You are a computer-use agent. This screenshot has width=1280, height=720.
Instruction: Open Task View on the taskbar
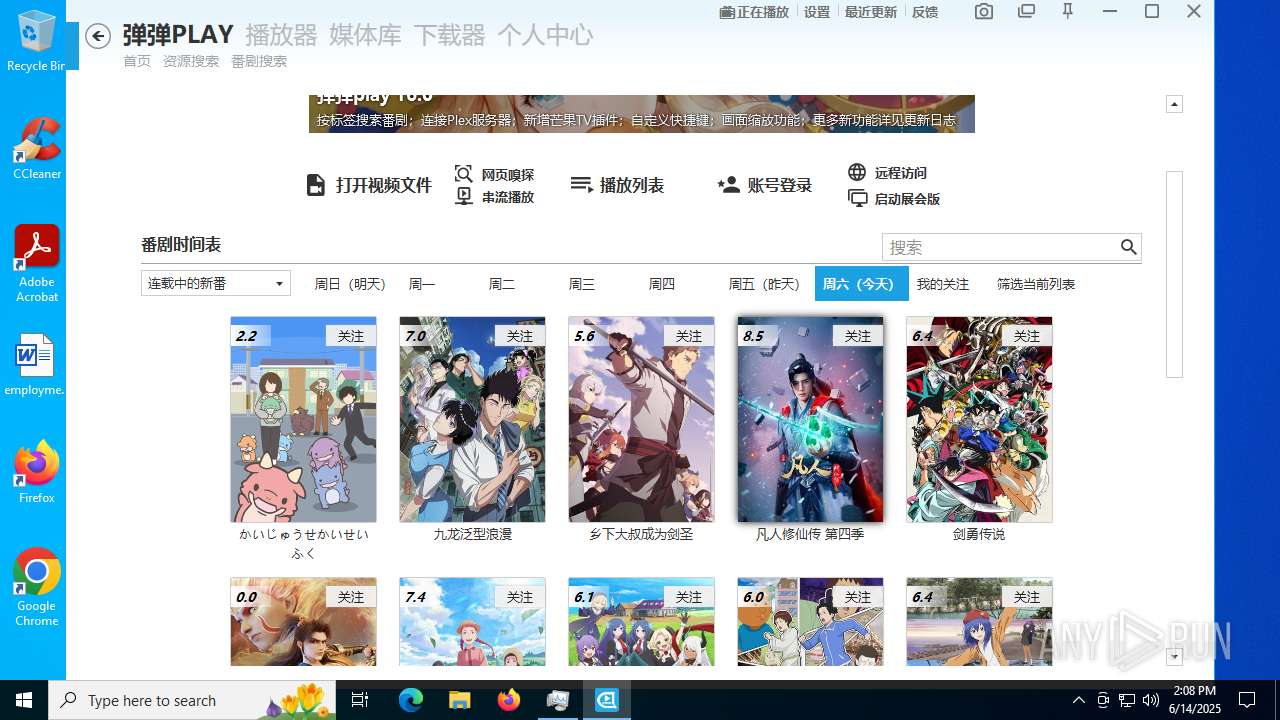[x=360, y=700]
